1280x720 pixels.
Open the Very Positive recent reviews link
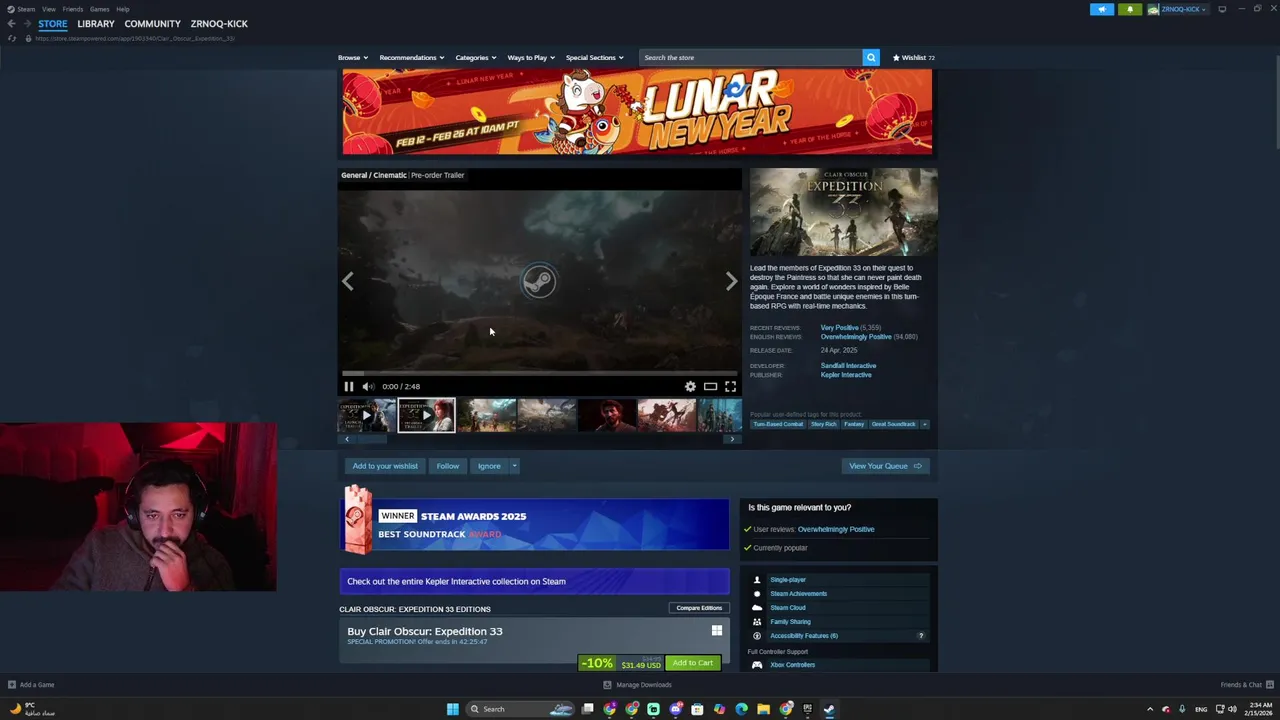839,328
